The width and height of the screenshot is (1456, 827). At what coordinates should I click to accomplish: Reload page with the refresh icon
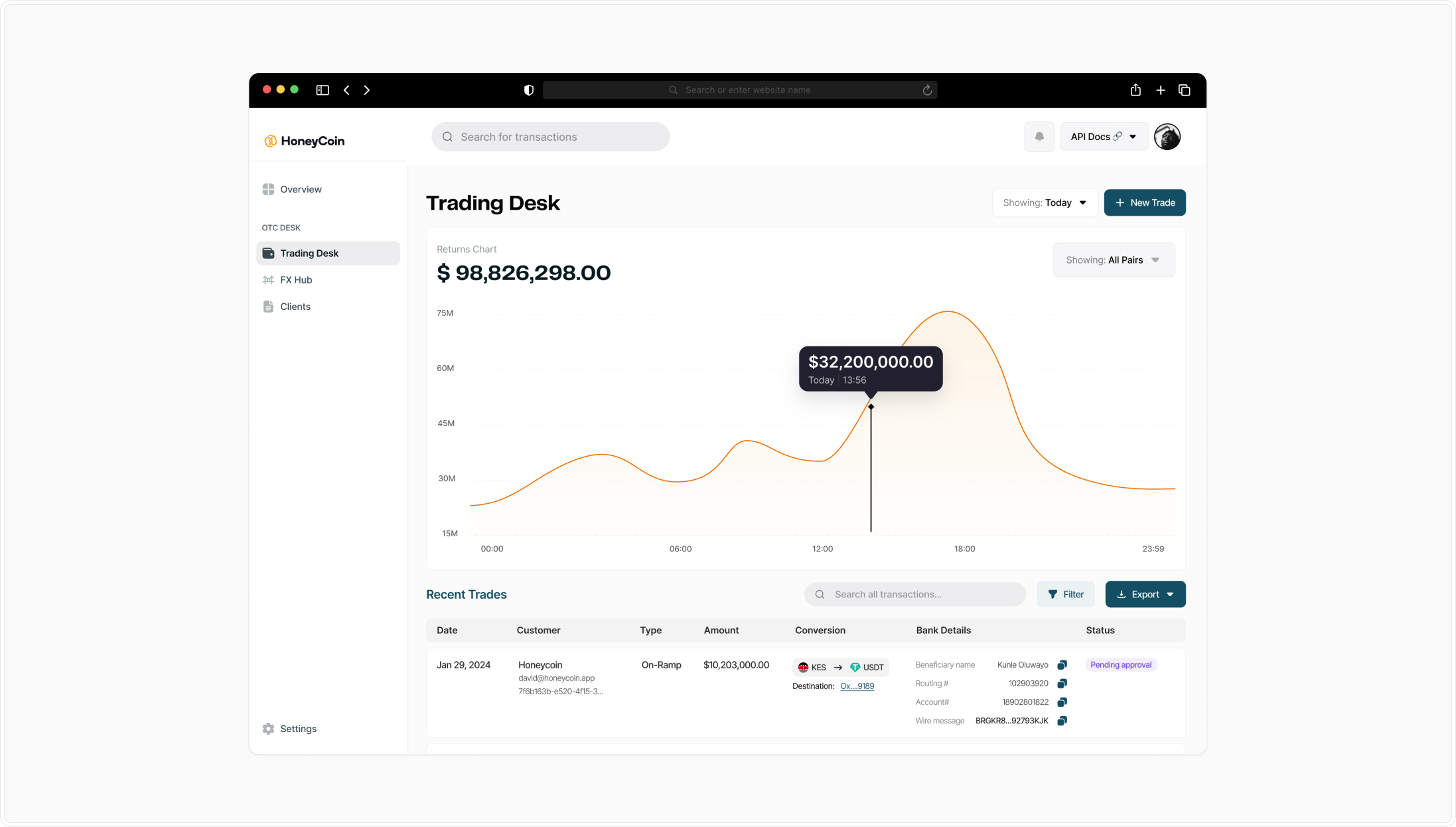click(x=927, y=90)
